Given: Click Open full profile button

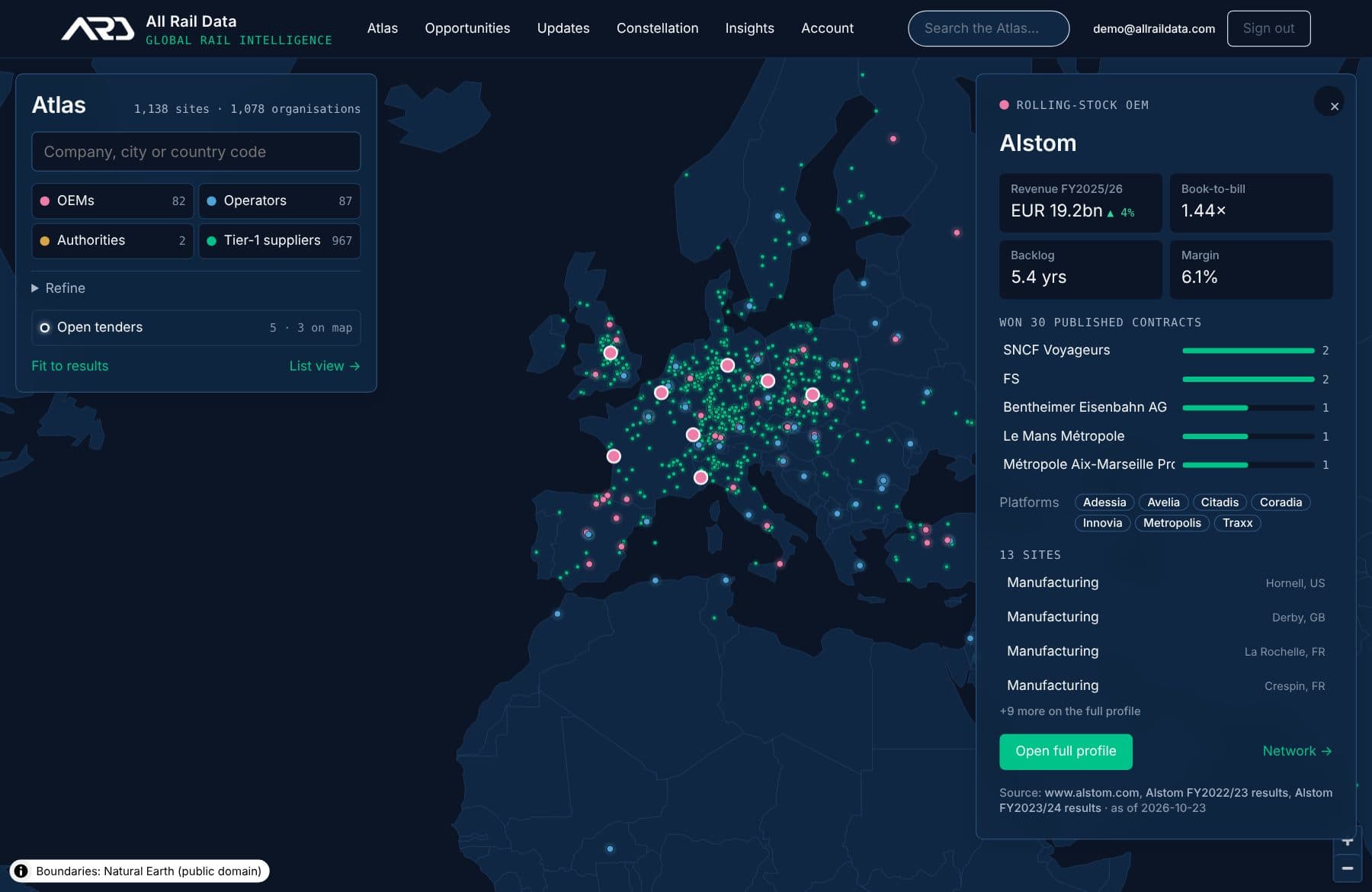Looking at the screenshot, I should tap(1066, 752).
